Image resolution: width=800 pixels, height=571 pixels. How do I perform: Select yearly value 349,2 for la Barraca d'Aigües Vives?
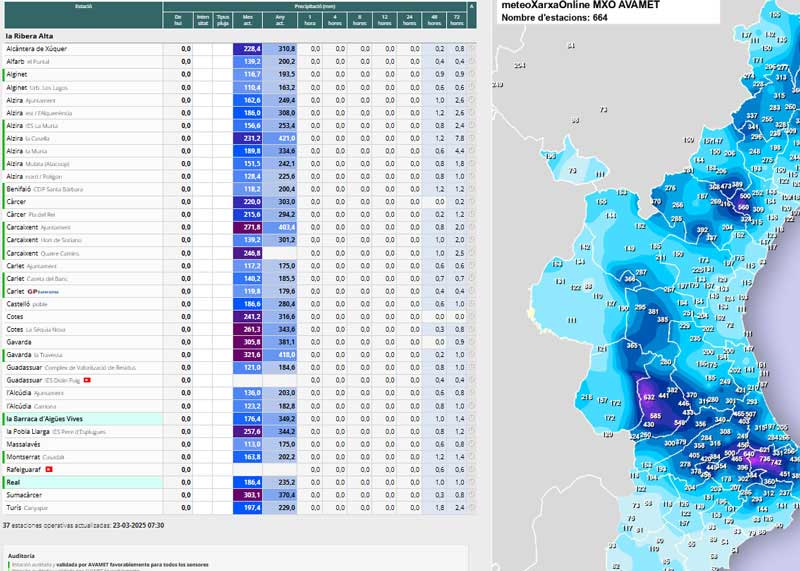pyautogui.click(x=280, y=419)
